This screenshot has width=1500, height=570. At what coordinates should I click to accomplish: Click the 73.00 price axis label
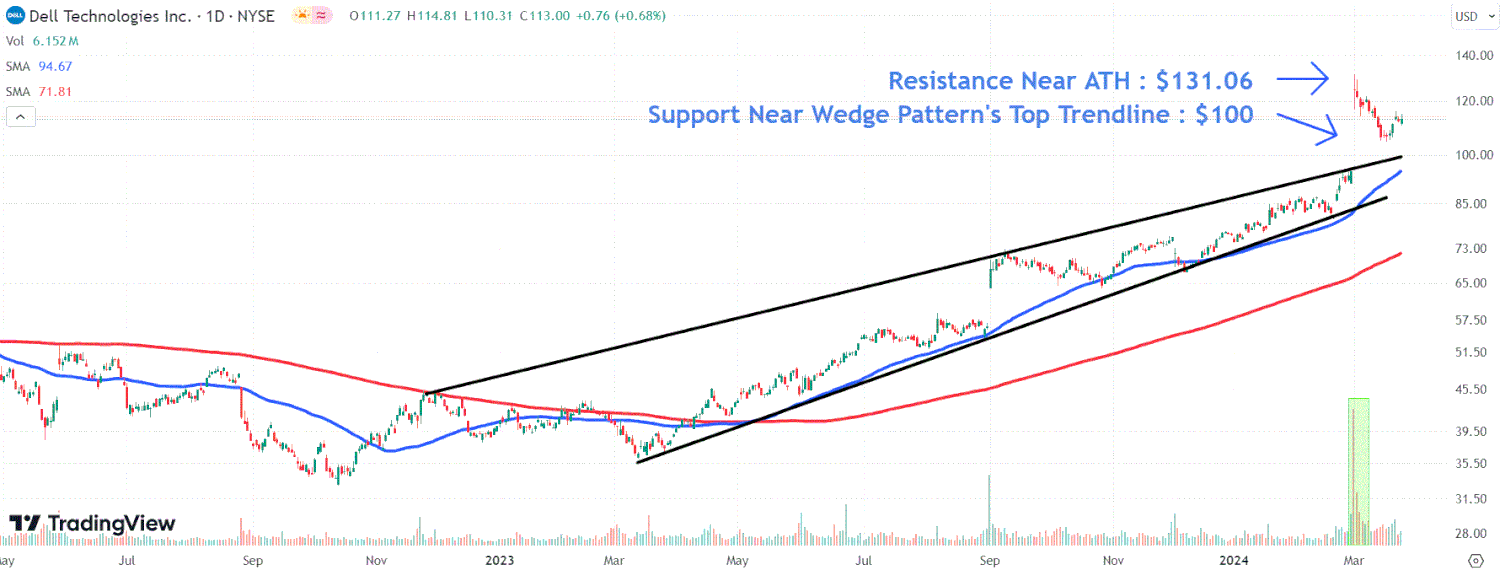point(1471,248)
